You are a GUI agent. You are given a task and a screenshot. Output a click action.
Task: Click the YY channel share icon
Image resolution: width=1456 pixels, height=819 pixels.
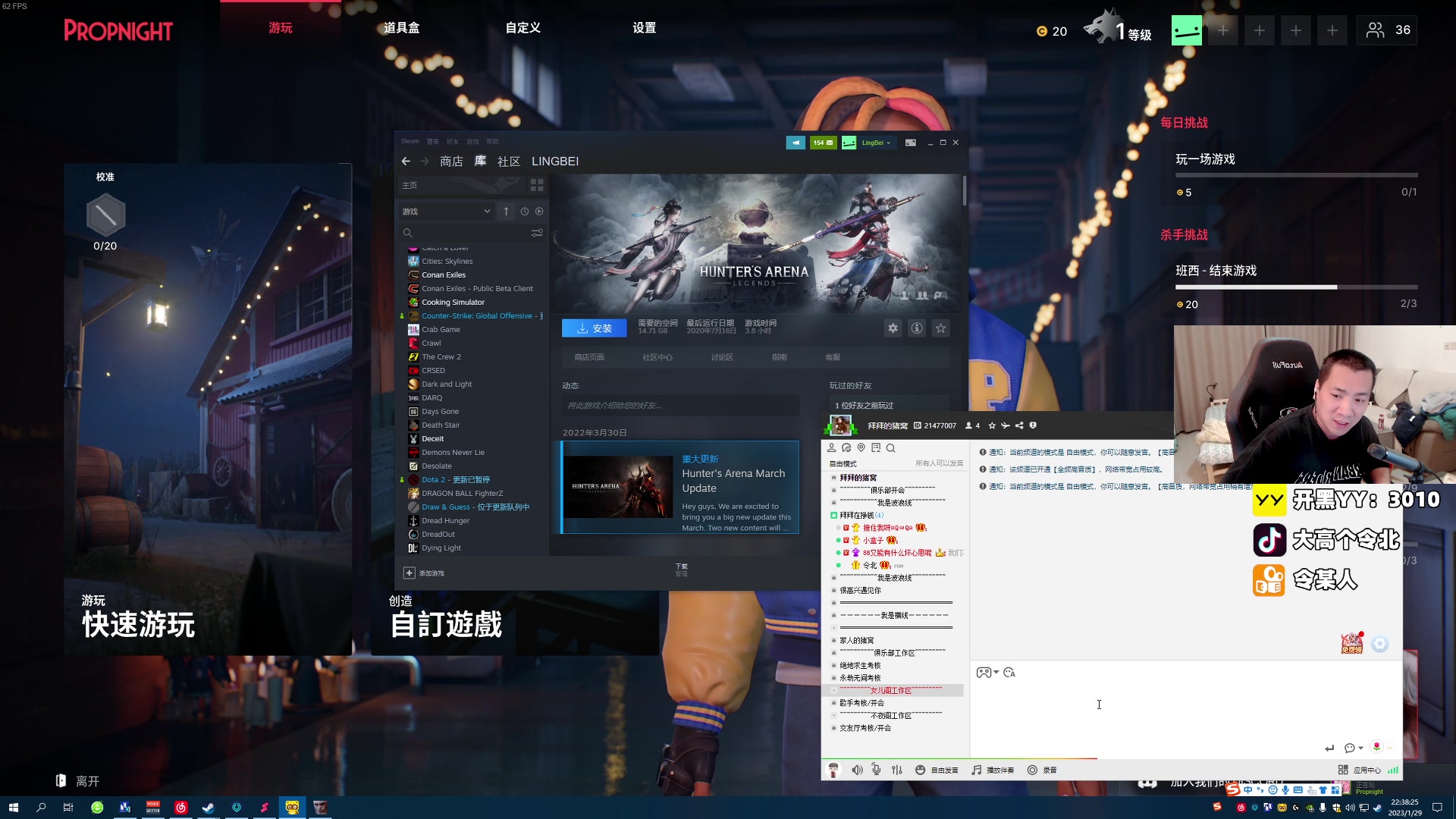point(1019,425)
